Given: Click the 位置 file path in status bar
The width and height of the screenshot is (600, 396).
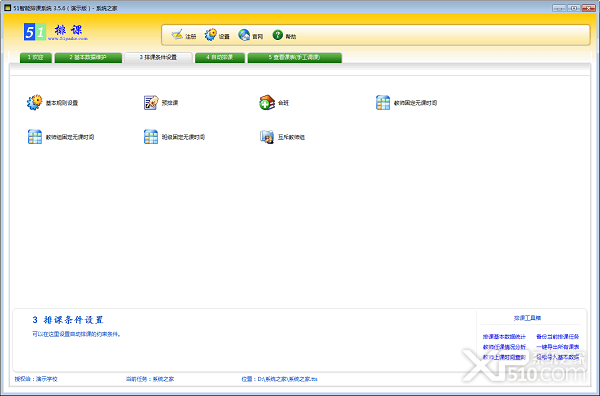Looking at the screenshot, I should coord(279,379).
